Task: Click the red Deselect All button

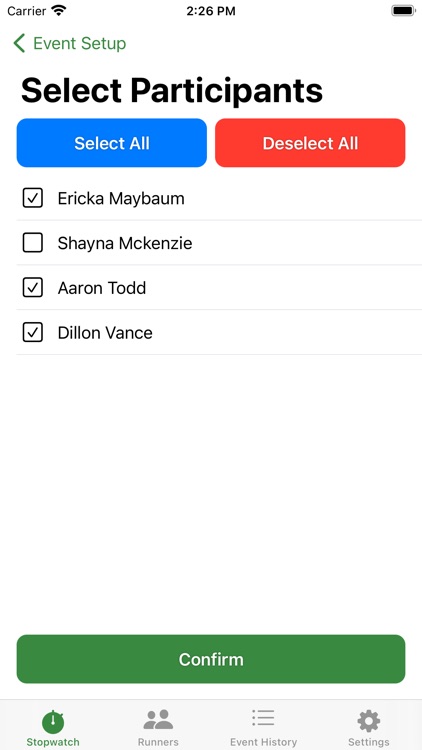Action: (x=310, y=143)
